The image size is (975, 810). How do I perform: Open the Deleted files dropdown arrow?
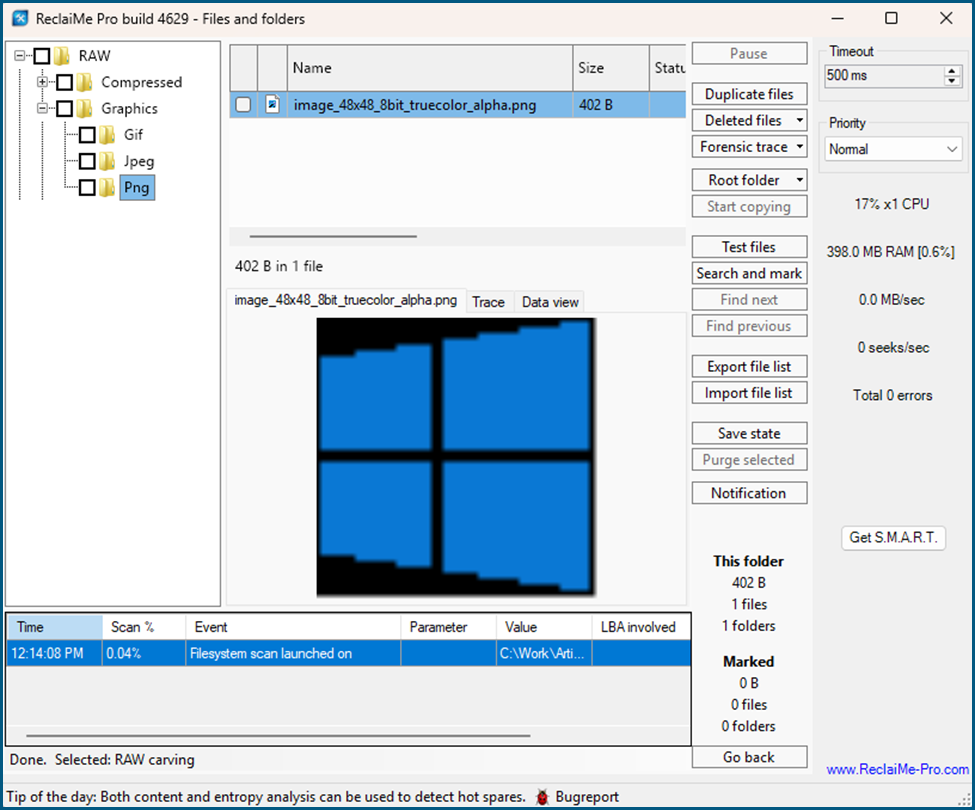coord(800,121)
